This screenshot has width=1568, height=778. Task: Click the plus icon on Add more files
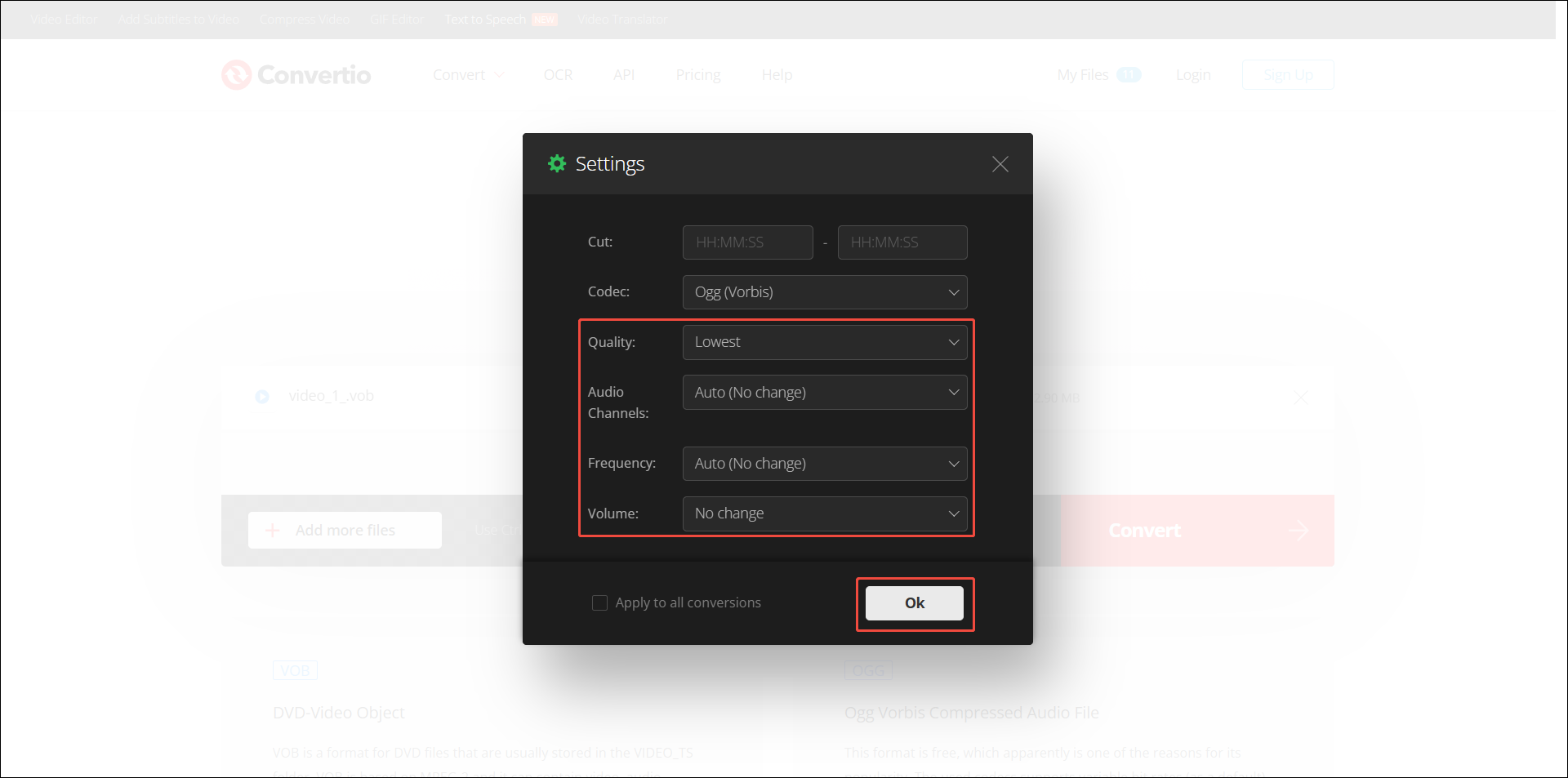tap(272, 530)
